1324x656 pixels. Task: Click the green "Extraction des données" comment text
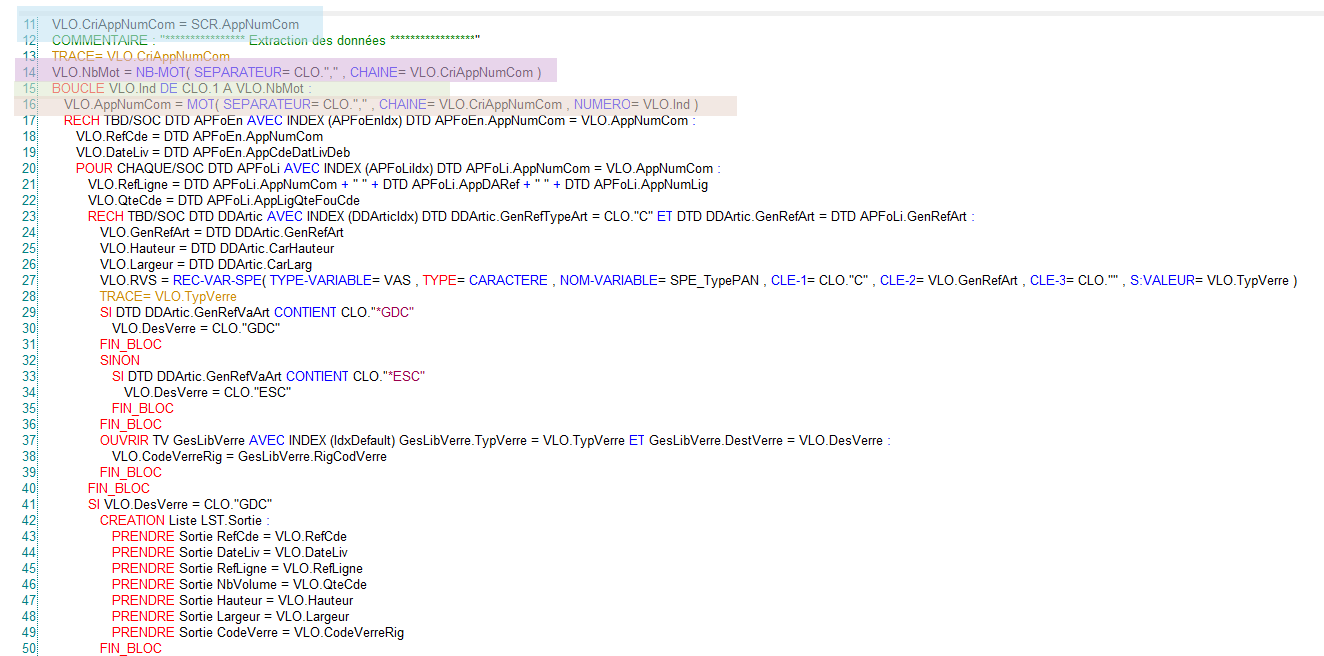point(318,40)
